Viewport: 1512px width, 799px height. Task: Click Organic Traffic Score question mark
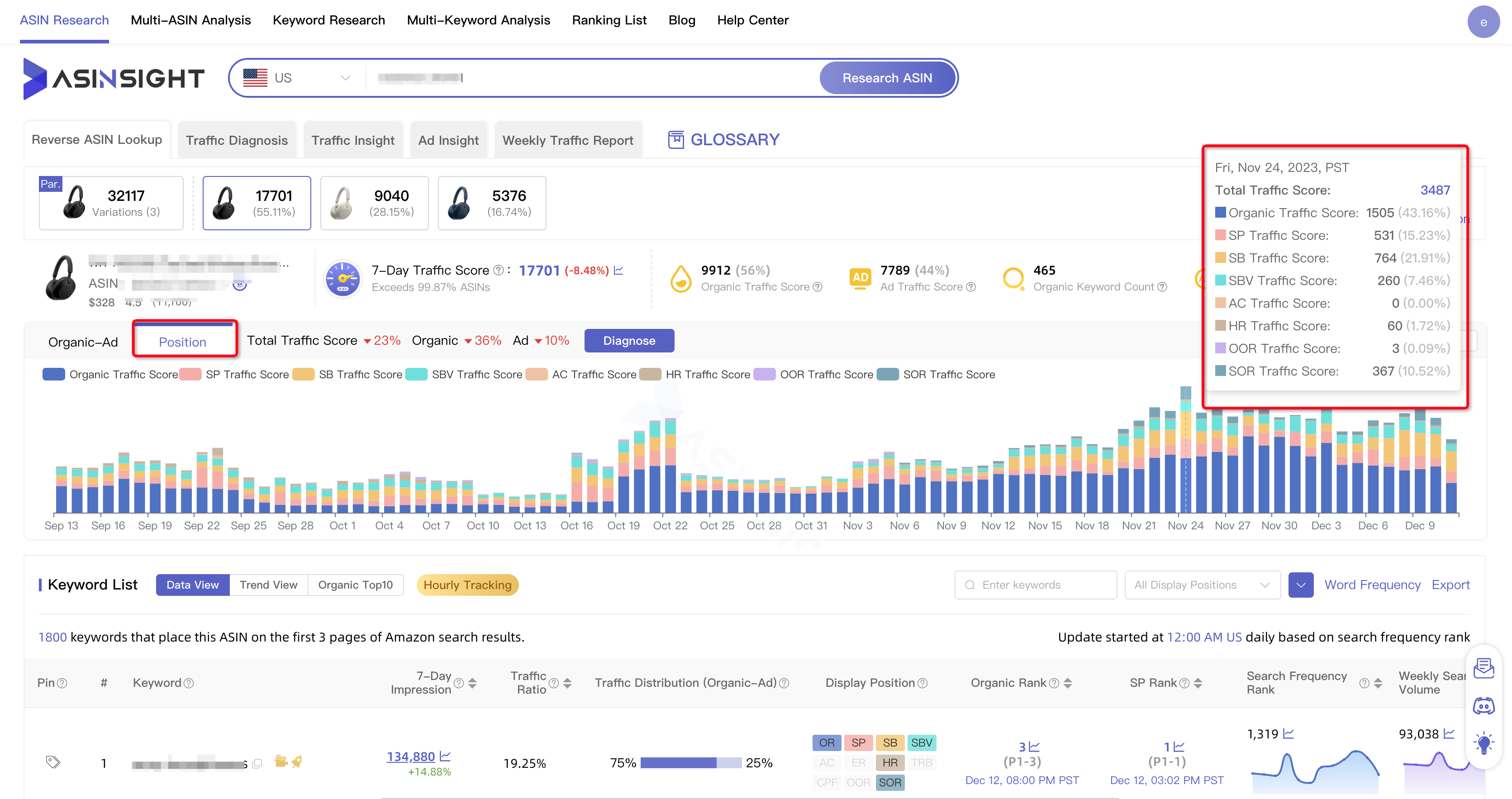pyautogui.click(x=817, y=286)
